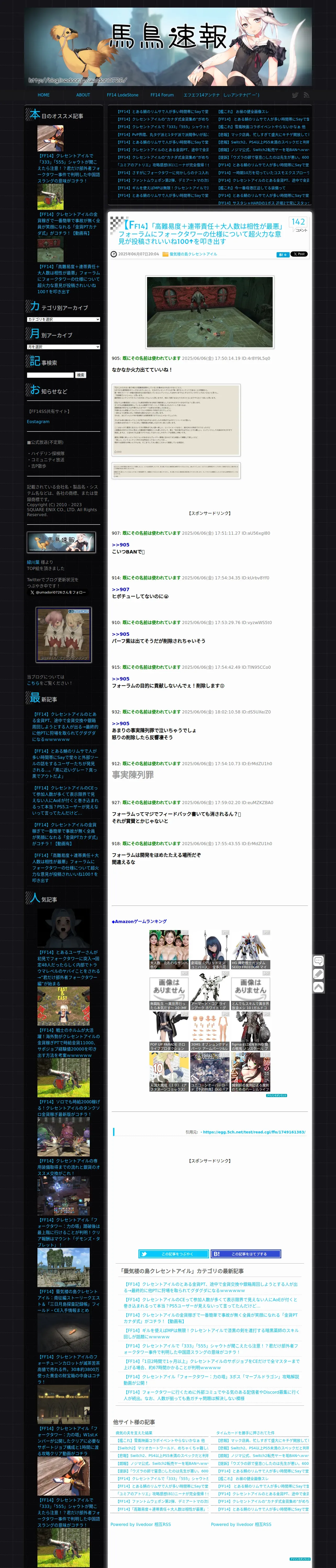Open the FF14 LodeStone menu item
The height and width of the screenshot is (1568, 336).
122,95
